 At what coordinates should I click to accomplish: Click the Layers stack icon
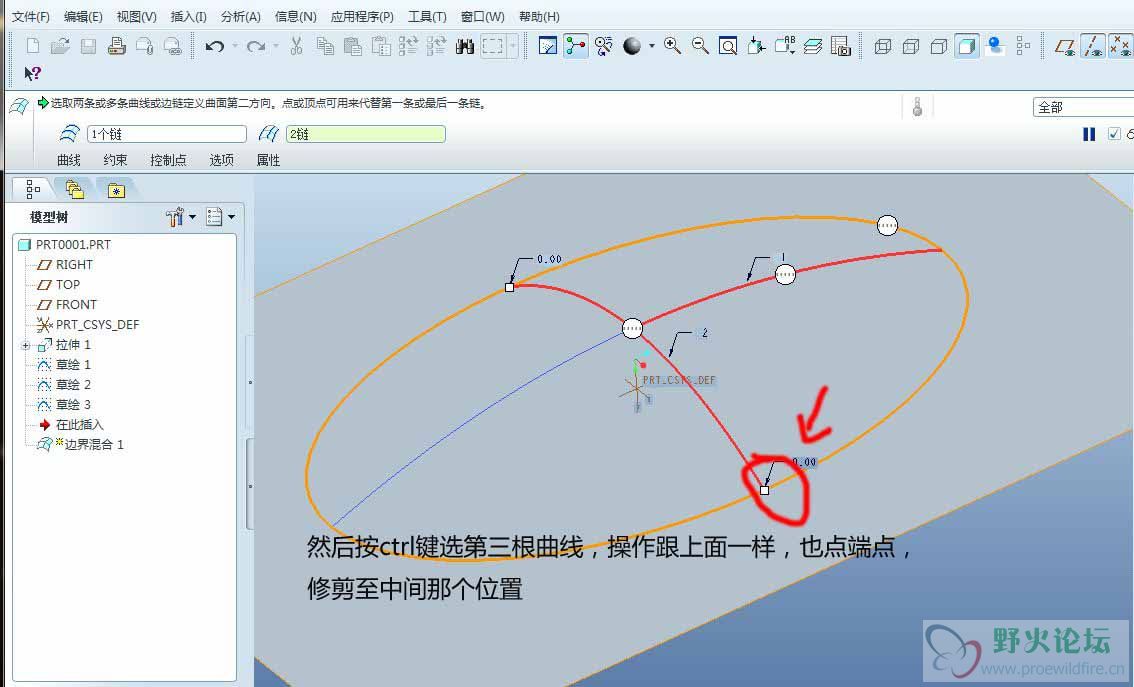(x=813, y=47)
